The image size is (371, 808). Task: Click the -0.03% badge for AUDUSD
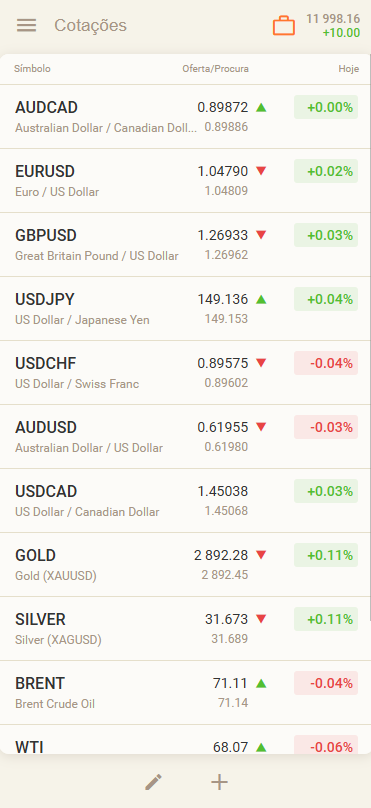coord(326,427)
